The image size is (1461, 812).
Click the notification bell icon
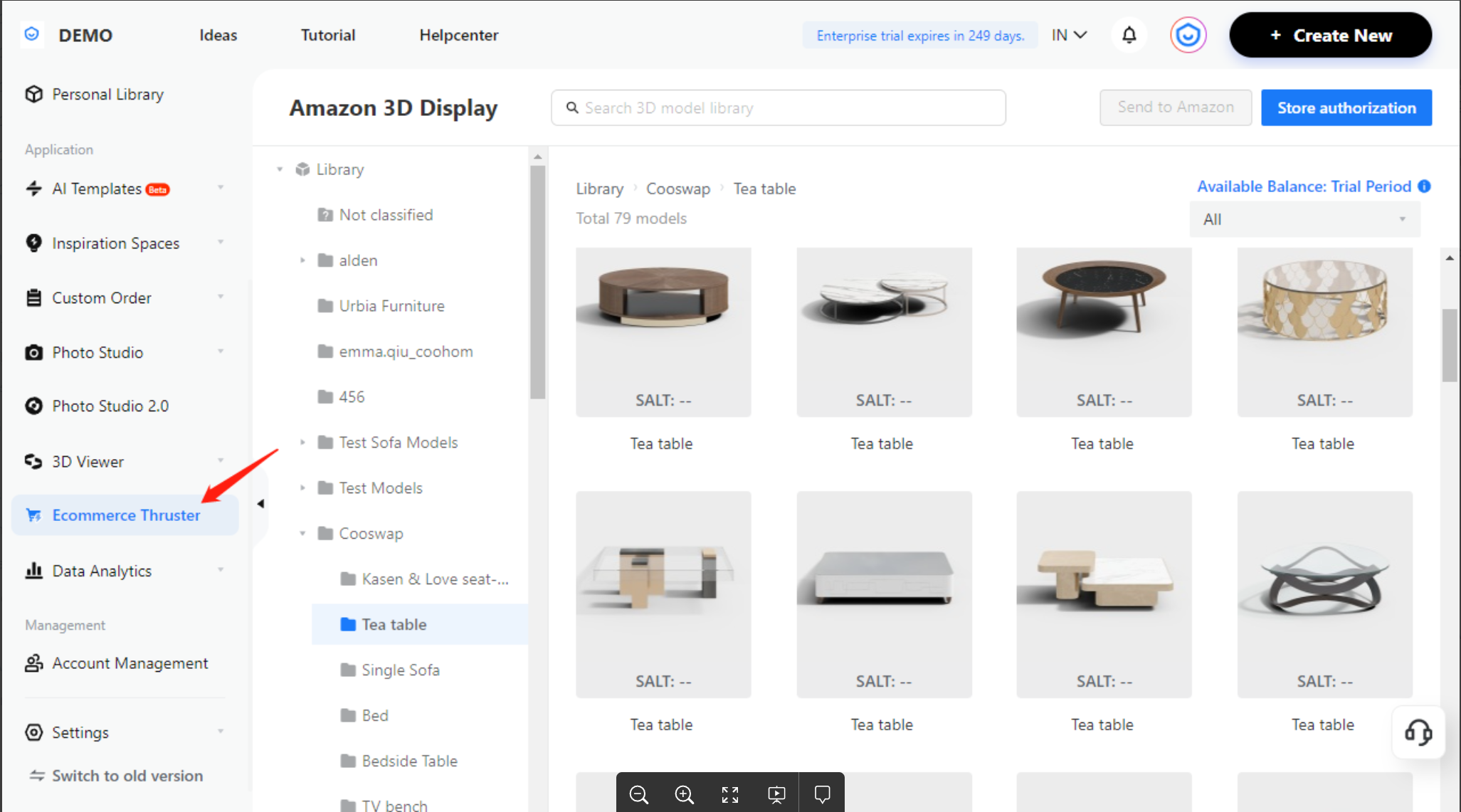[1129, 35]
